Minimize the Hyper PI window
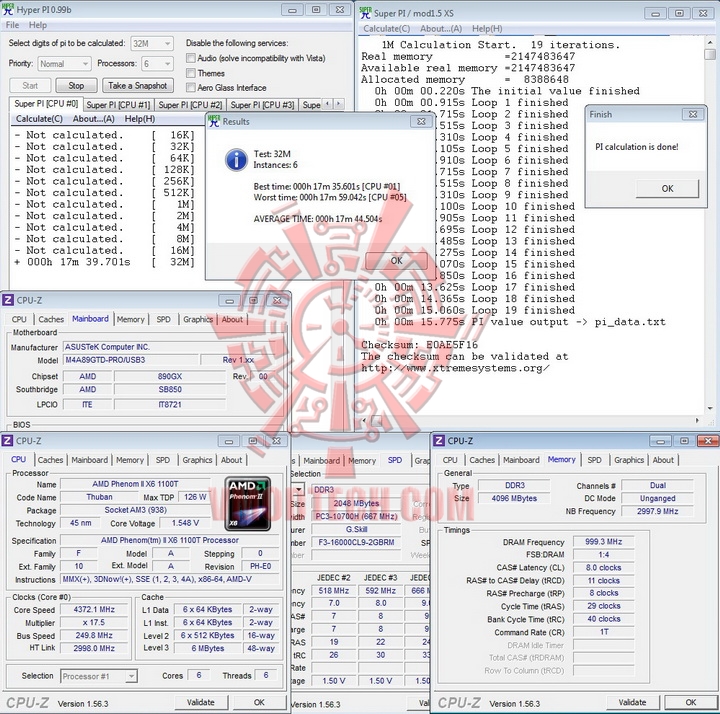720x714 pixels. click(x=292, y=10)
